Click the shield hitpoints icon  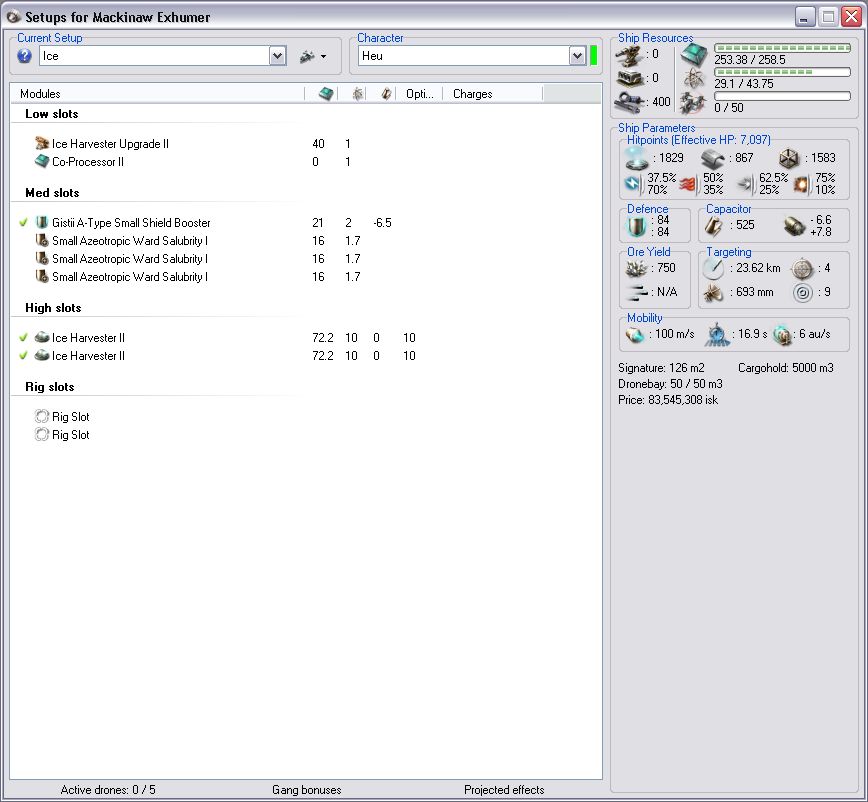click(637, 158)
